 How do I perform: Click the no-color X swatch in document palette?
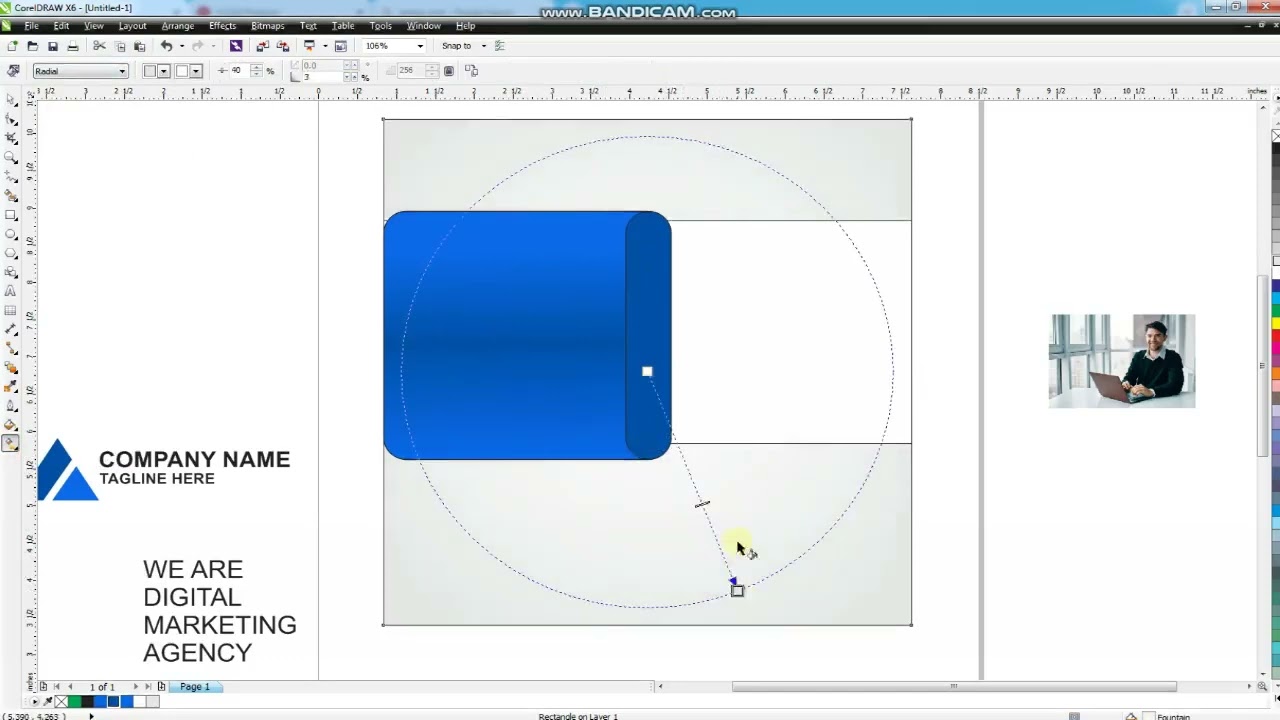click(x=61, y=702)
